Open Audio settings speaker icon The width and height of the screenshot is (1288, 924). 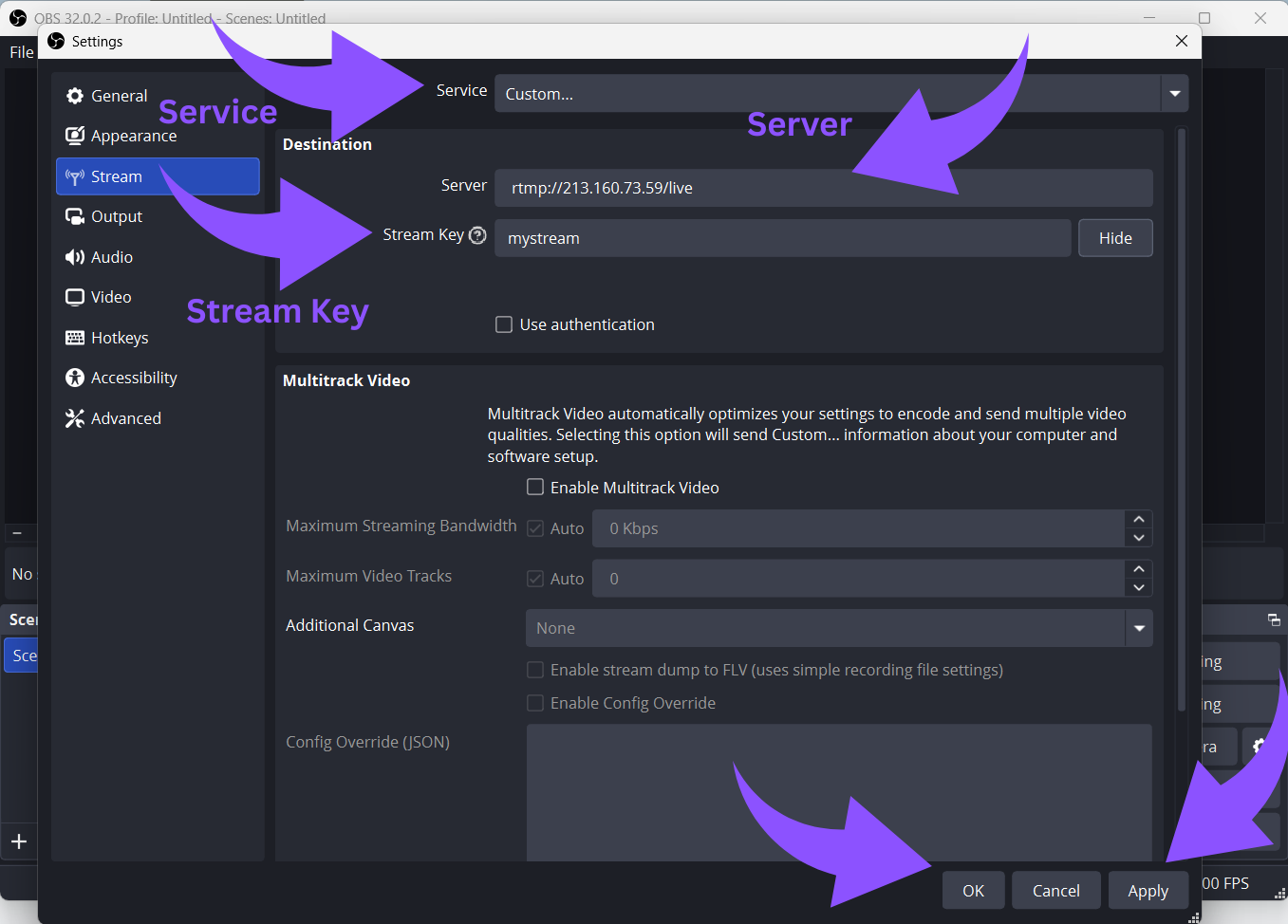tap(75, 257)
